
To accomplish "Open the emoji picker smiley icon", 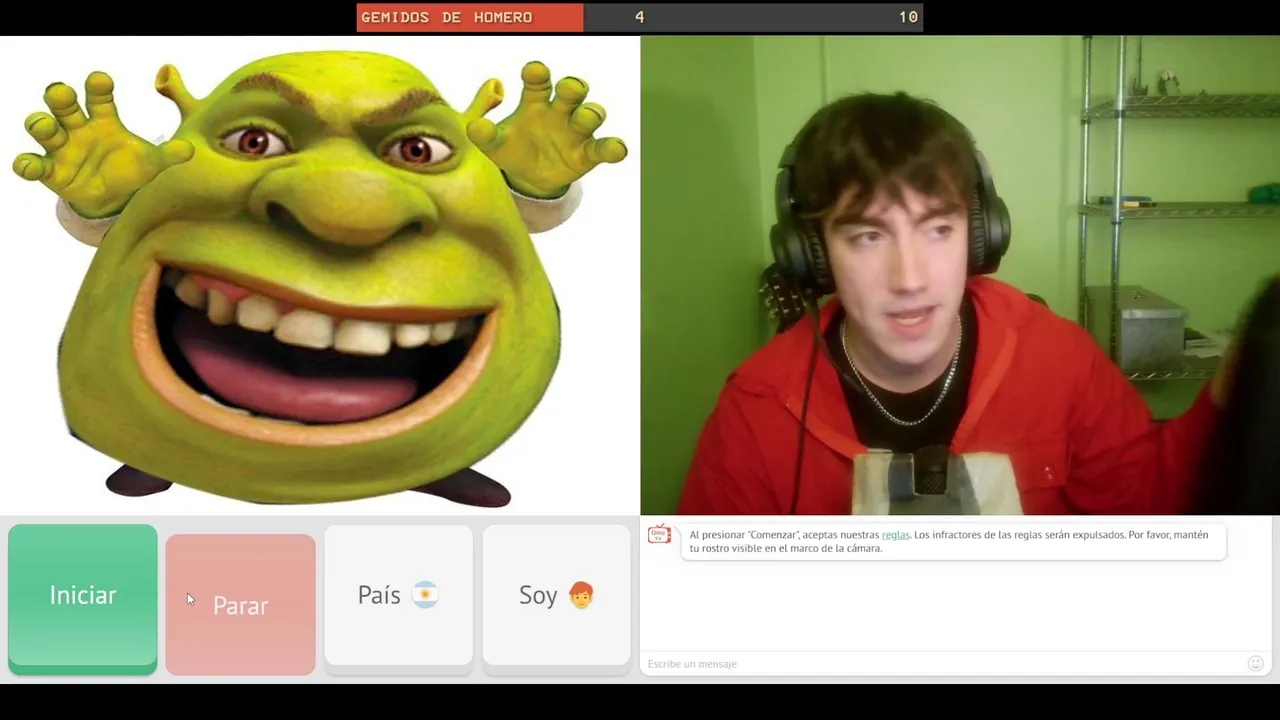I will [1256, 663].
